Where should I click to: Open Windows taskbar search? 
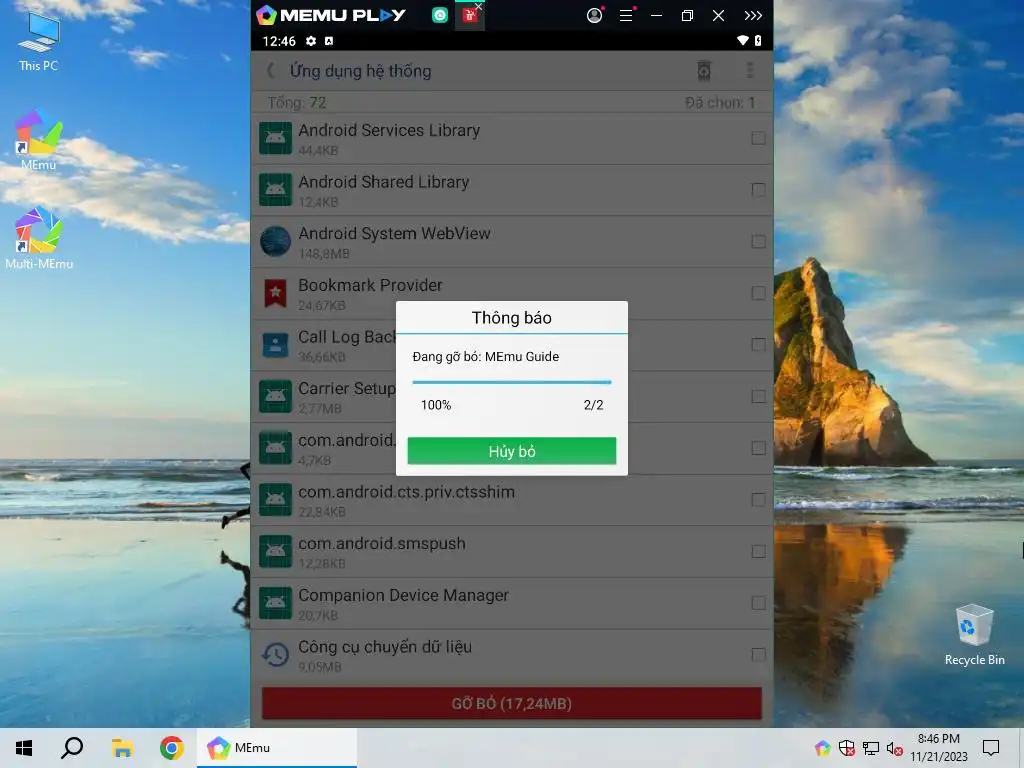coord(72,748)
